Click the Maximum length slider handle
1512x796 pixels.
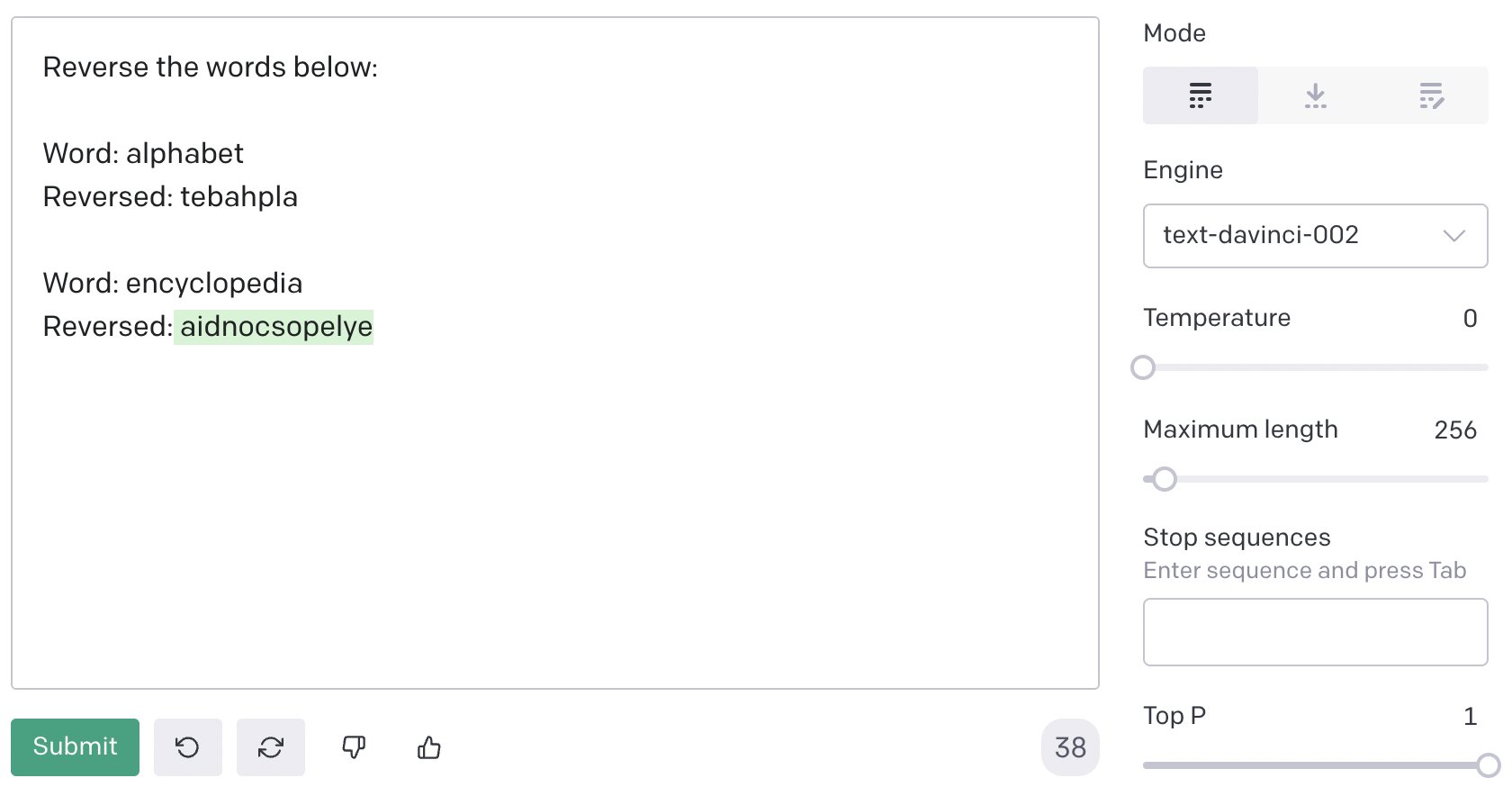(1165, 479)
